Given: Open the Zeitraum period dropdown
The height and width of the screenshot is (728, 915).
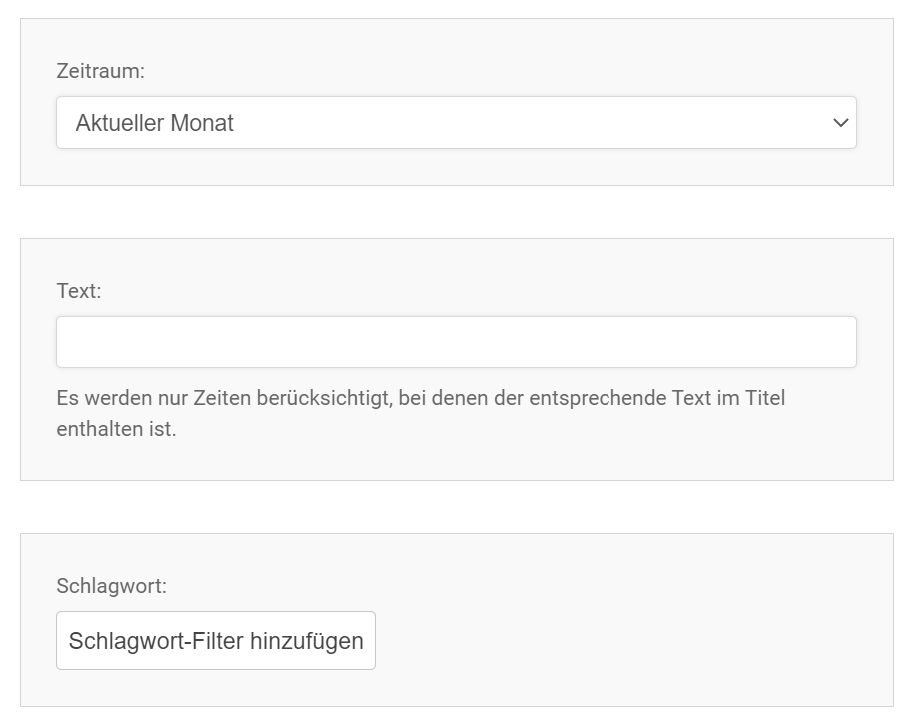Looking at the screenshot, I should click(456, 123).
